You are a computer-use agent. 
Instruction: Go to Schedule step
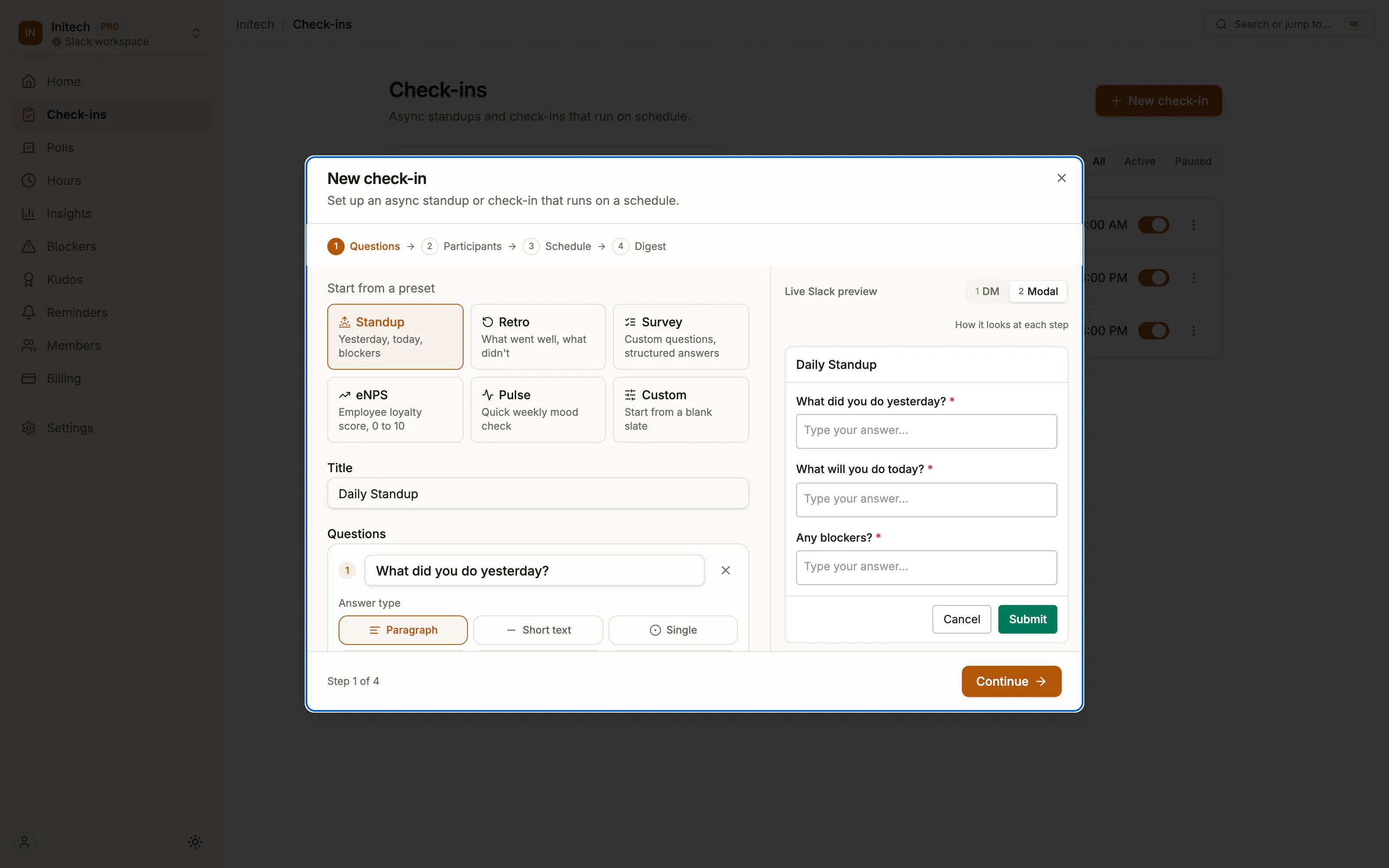click(557, 246)
